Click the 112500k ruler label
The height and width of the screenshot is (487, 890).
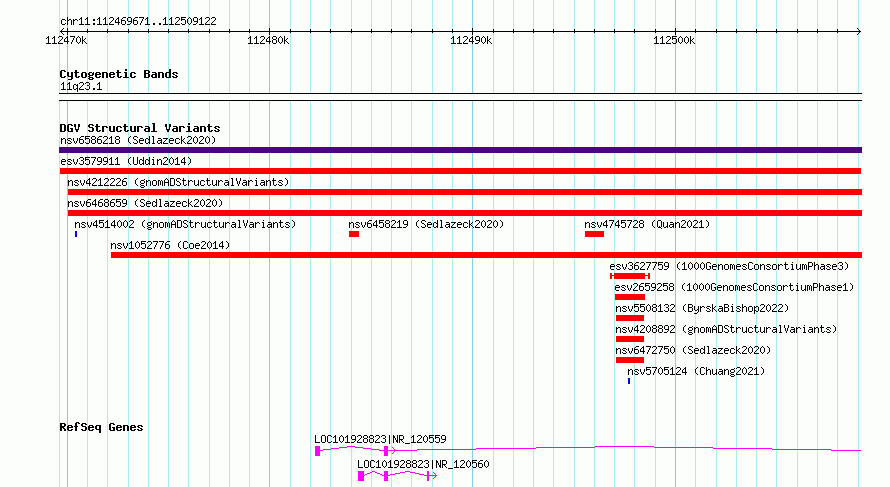click(674, 40)
